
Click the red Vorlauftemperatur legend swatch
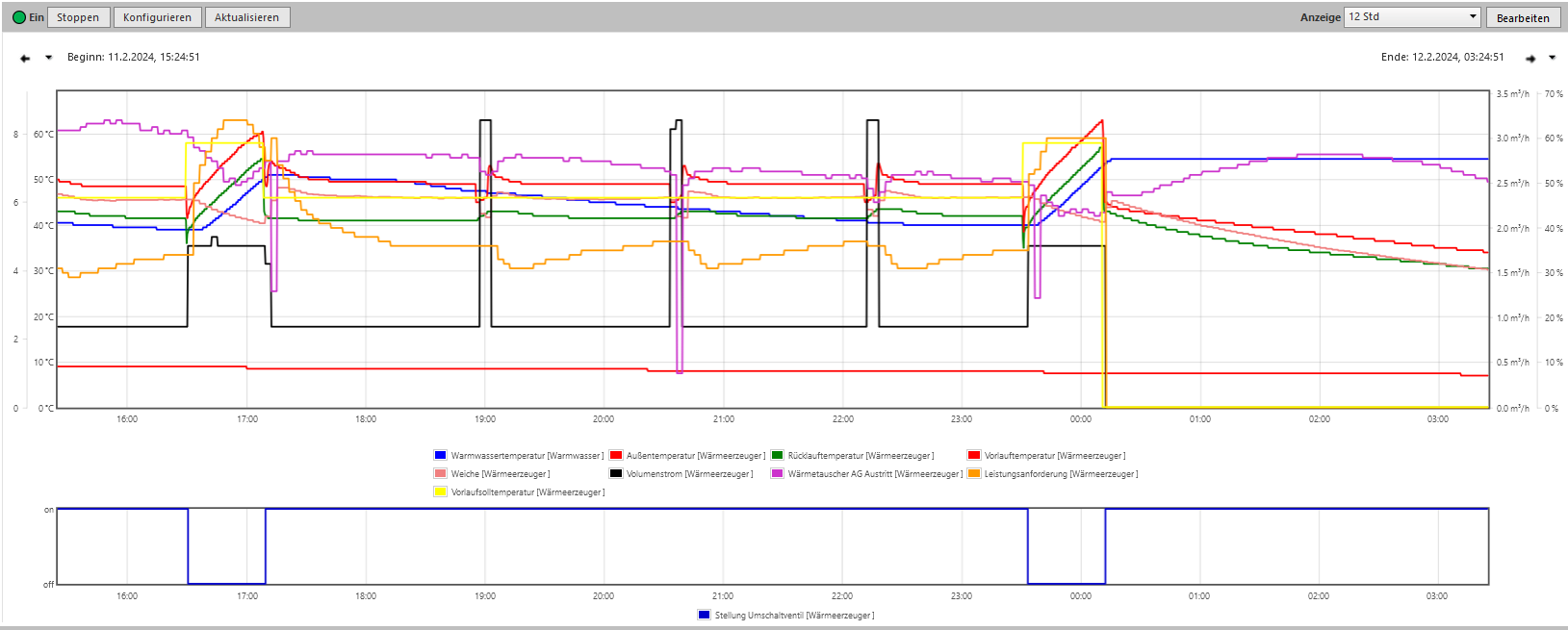click(974, 455)
